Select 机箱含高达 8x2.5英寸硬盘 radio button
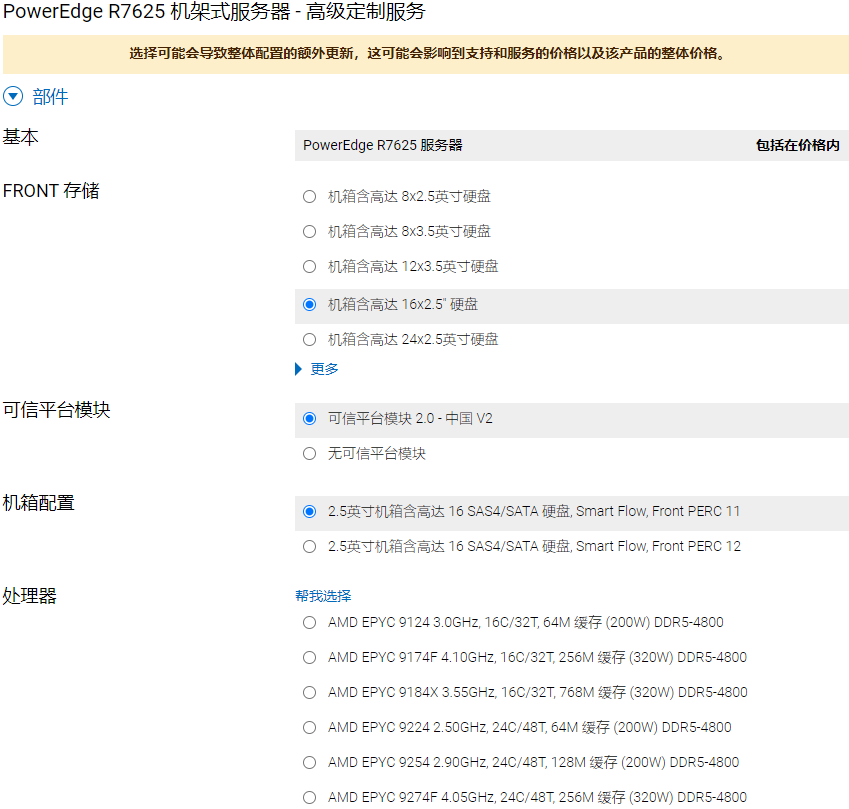Image resolution: width=849 pixels, height=809 pixels. pyautogui.click(x=309, y=197)
